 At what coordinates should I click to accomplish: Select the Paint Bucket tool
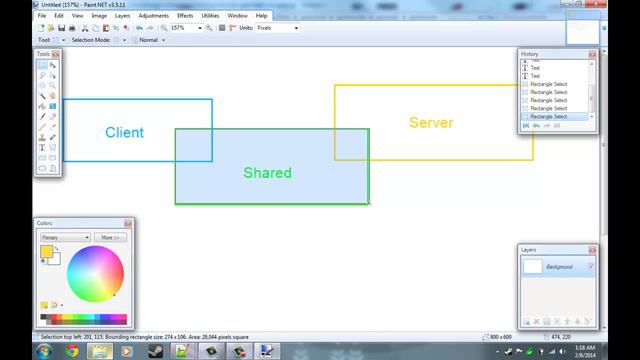tap(42, 106)
